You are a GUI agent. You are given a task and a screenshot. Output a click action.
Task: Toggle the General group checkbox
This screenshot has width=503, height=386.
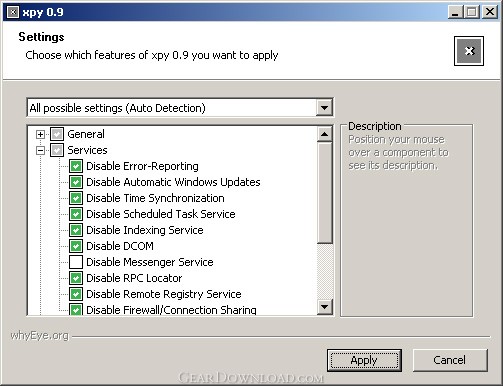point(57,134)
